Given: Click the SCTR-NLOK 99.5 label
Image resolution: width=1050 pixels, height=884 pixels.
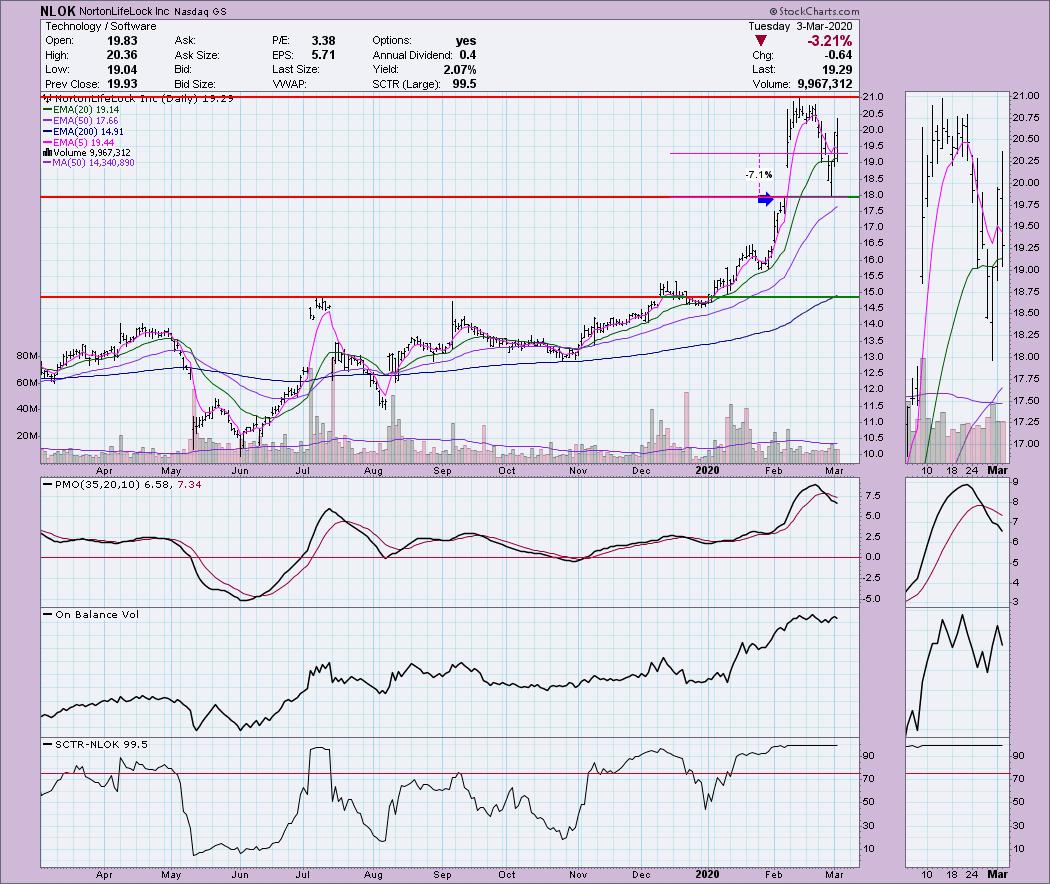Looking at the screenshot, I should [95, 744].
